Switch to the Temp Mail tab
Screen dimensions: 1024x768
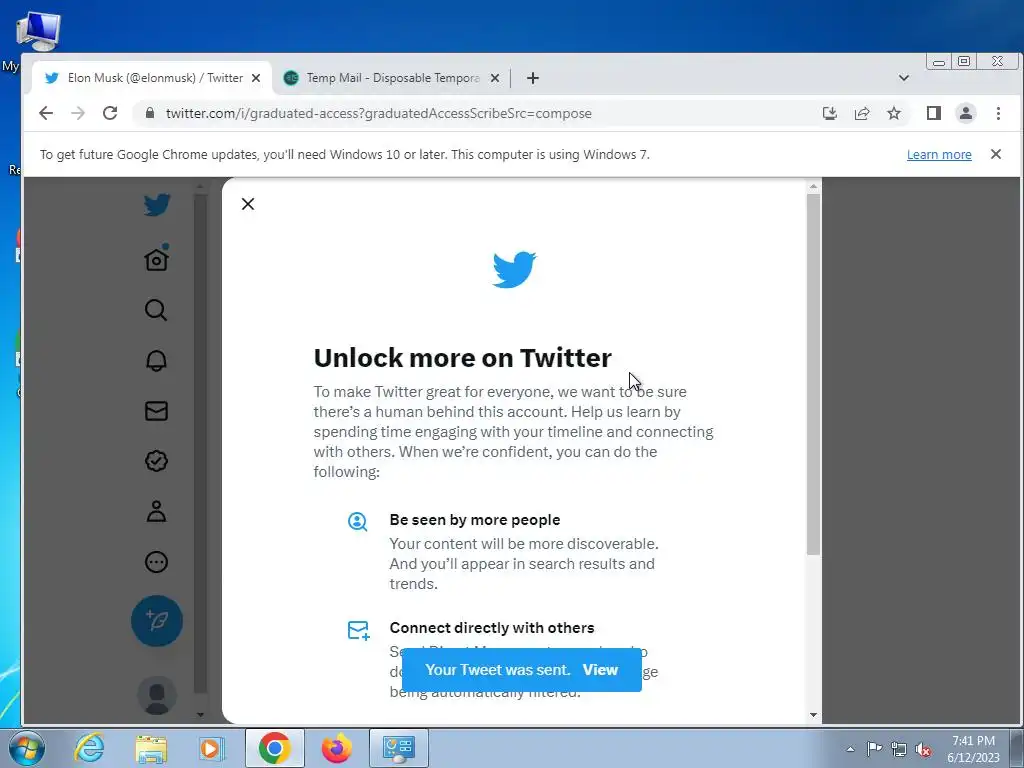(392, 78)
